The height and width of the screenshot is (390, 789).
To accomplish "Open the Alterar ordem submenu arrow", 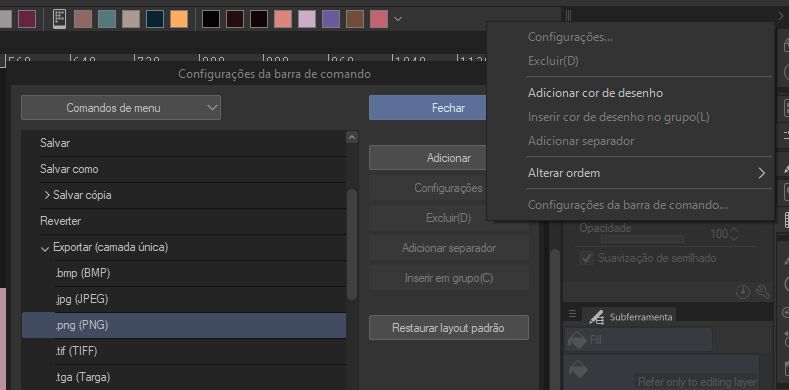I will point(761,173).
